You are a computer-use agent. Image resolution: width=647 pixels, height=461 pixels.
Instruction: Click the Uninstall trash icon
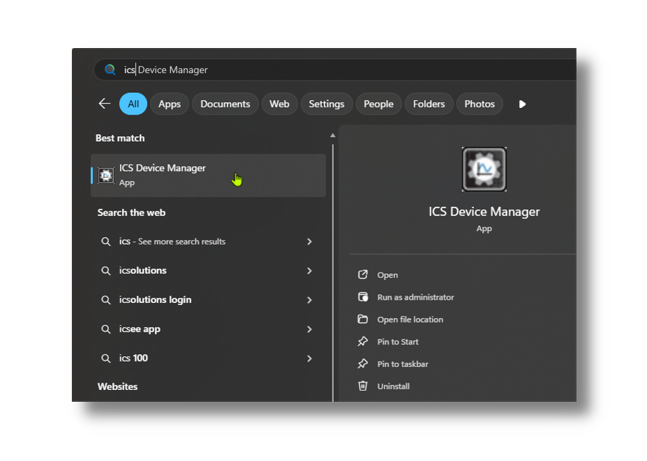tap(362, 386)
